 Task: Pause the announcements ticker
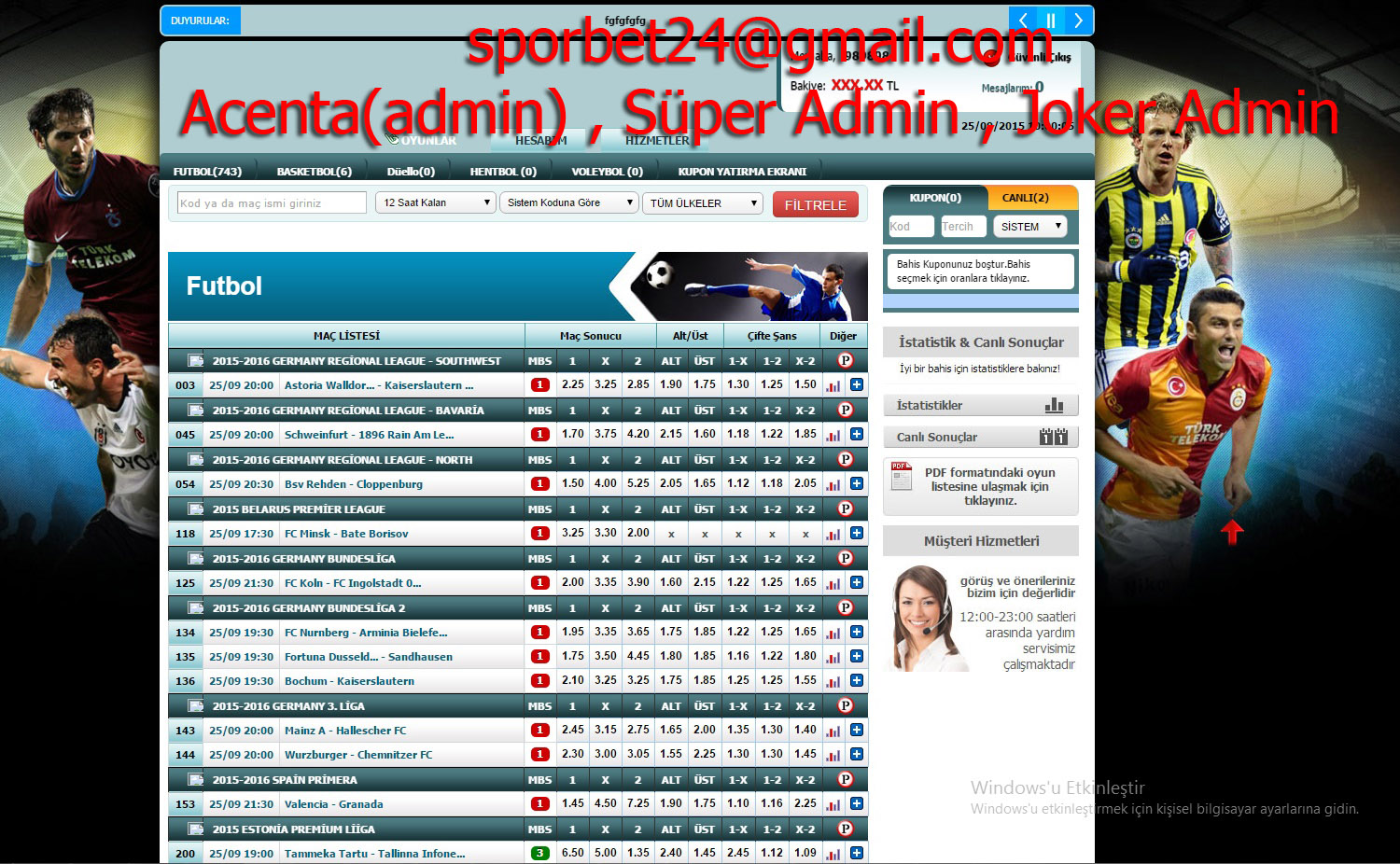(1051, 21)
